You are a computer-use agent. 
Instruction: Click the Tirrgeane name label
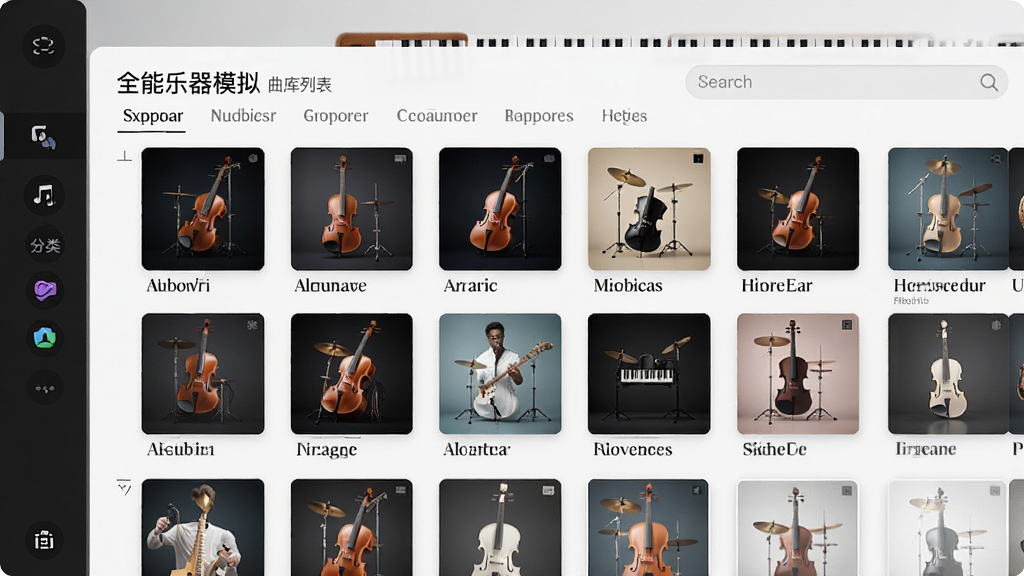click(925, 449)
